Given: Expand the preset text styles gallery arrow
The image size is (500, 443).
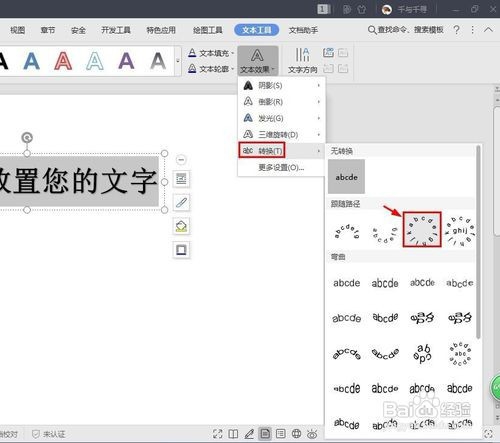Looking at the screenshot, I should coord(178,61).
